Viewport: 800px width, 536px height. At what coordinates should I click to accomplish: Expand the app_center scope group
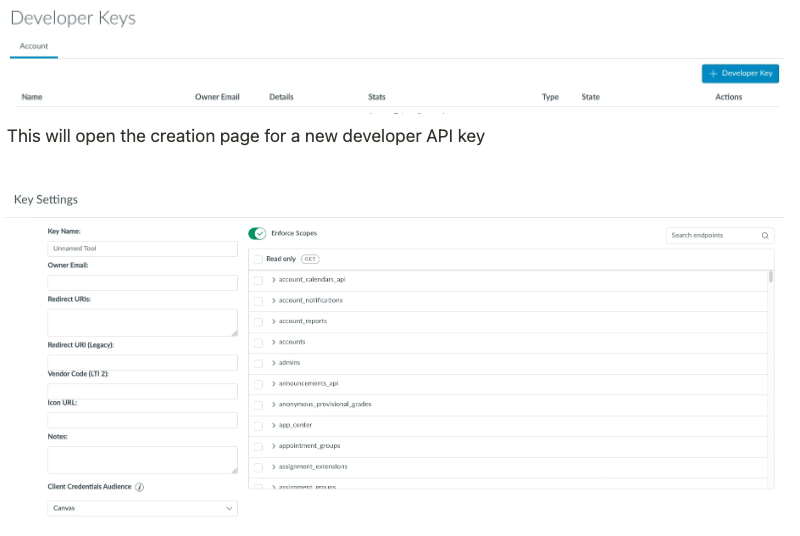(273, 425)
